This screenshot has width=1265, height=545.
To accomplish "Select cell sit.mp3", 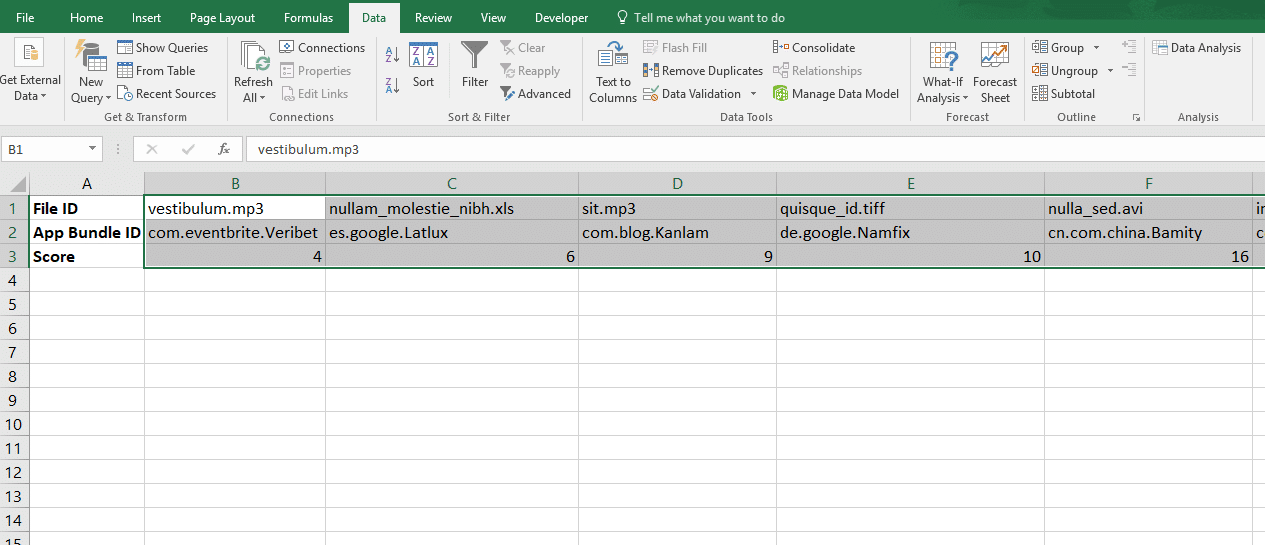I will pyautogui.click(x=677, y=208).
